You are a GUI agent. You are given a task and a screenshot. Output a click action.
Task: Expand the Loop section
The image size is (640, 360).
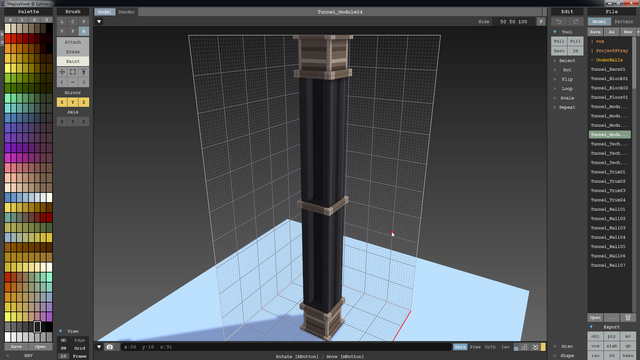[555, 89]
